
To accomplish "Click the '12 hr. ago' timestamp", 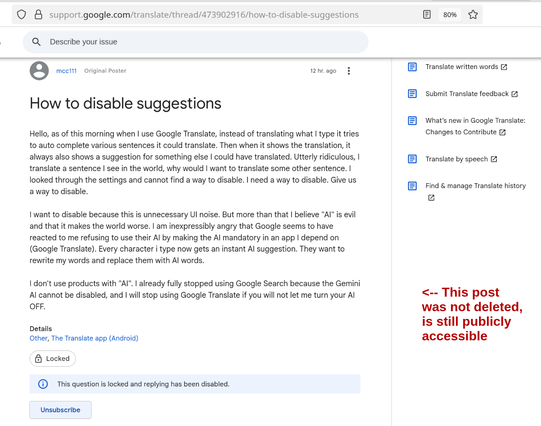I will (323, 71).
